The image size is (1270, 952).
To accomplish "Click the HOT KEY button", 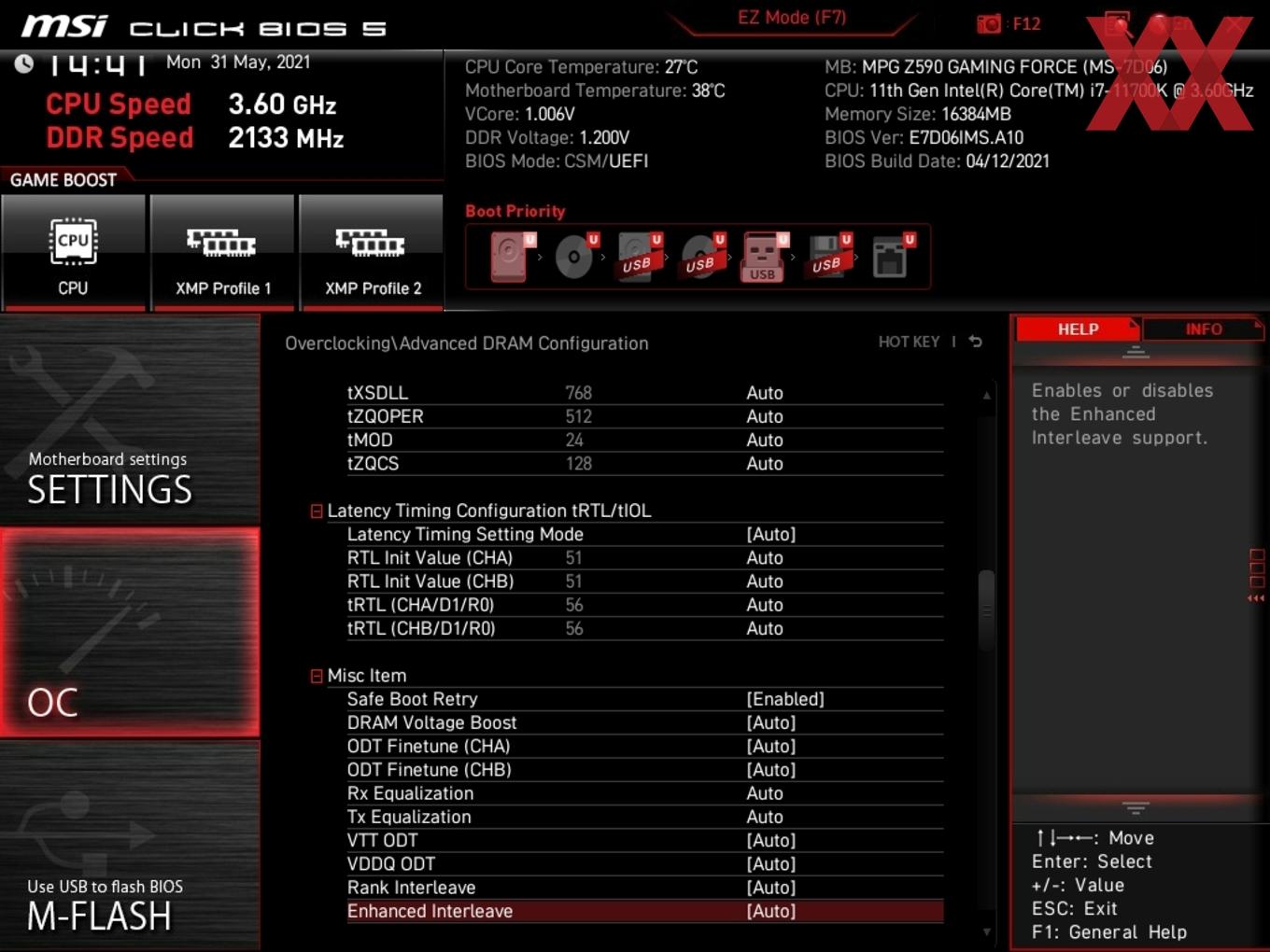I will tap(909, 342).
